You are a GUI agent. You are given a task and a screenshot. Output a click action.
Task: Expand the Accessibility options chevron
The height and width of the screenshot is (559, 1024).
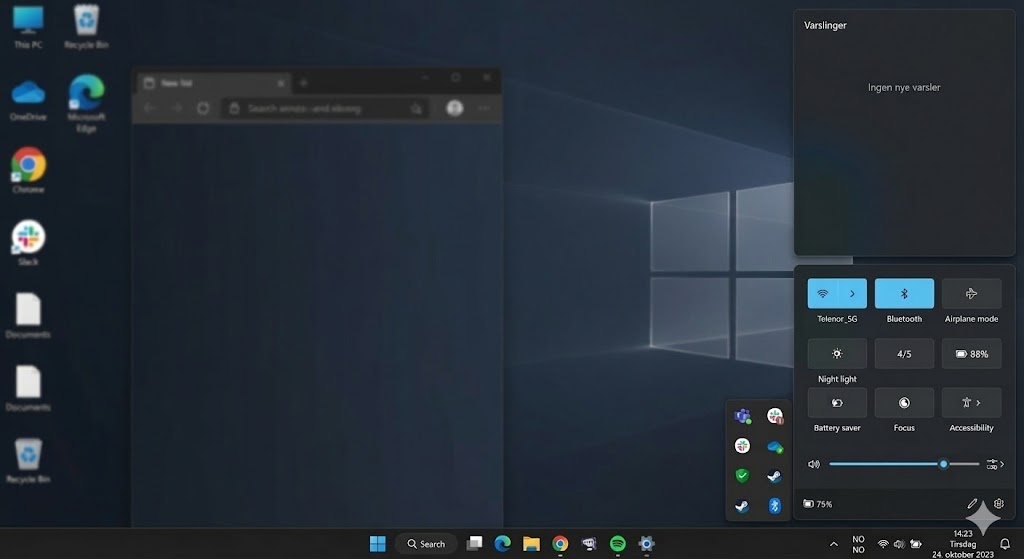979,403
